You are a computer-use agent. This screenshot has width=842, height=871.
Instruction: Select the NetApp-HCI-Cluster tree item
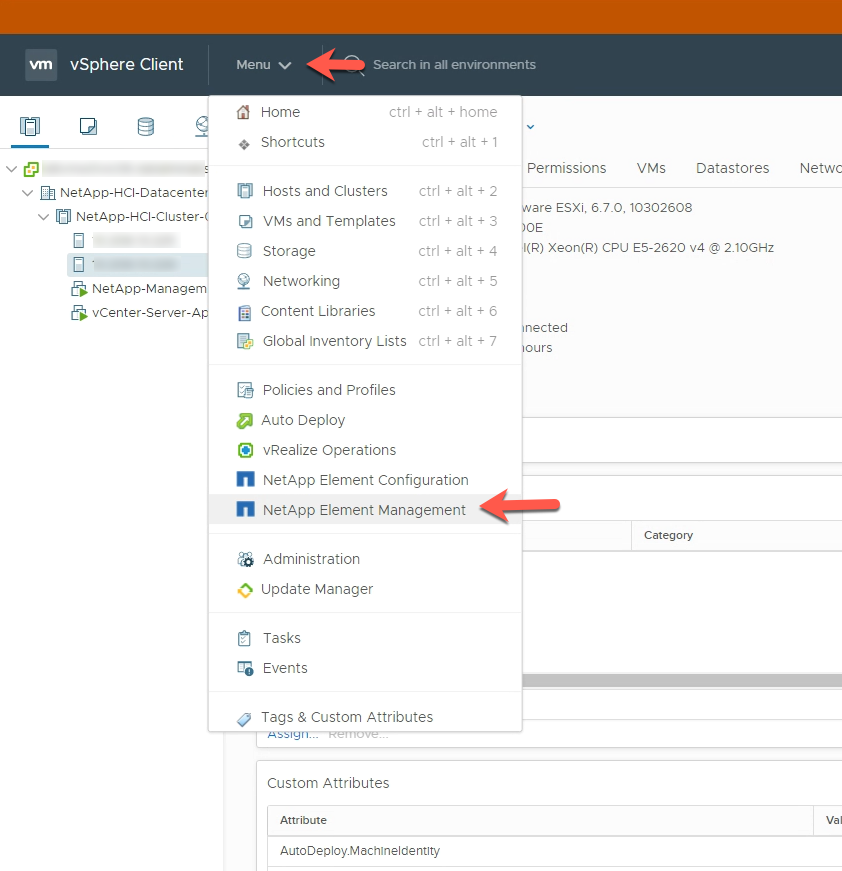click(142, 217)
